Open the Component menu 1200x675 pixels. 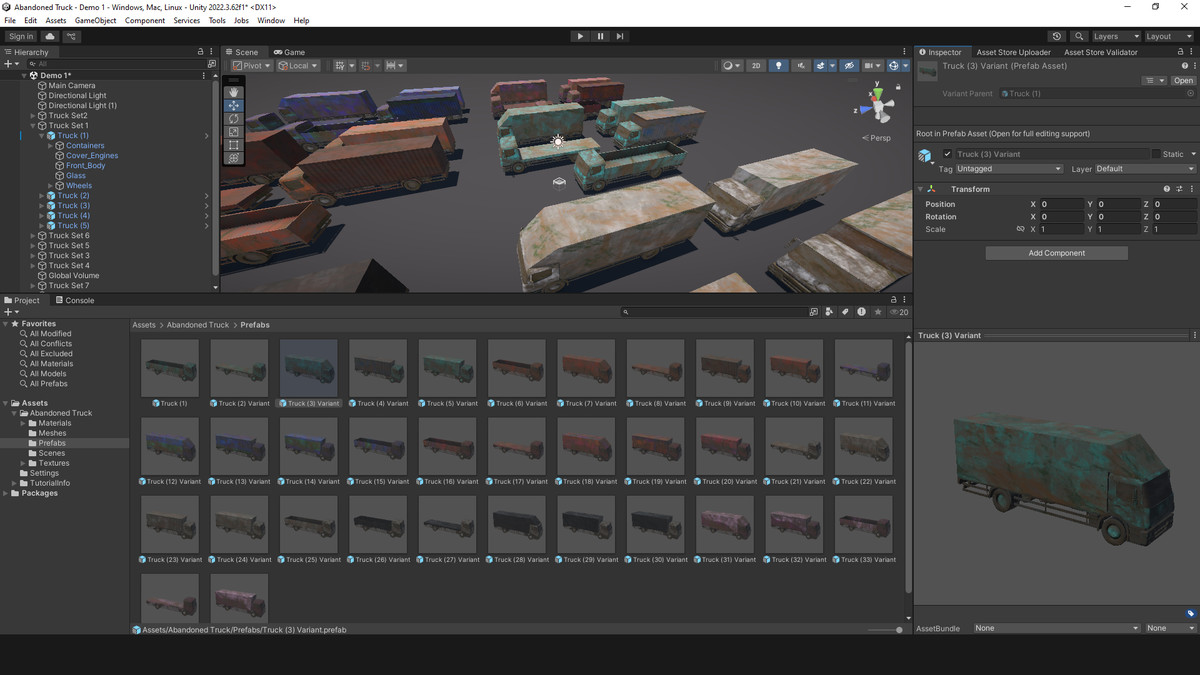(x=145, y=20)
